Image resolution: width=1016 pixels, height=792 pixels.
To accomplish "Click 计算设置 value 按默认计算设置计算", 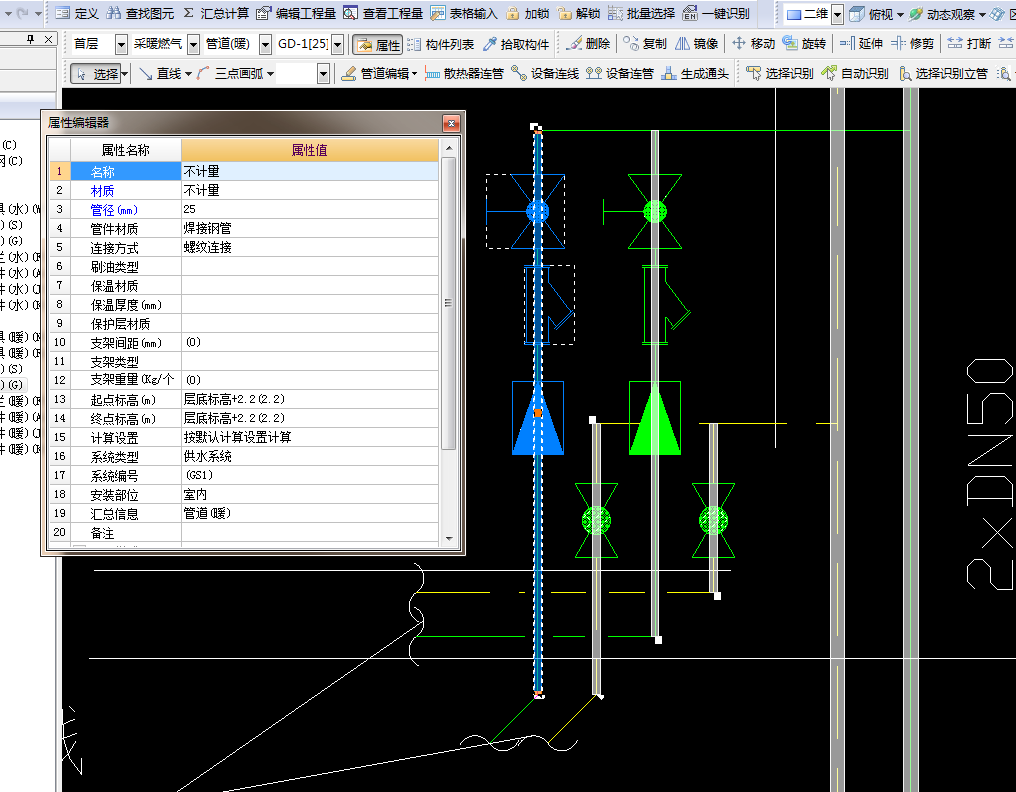I will pyautogui.click(x=310, y=437).
